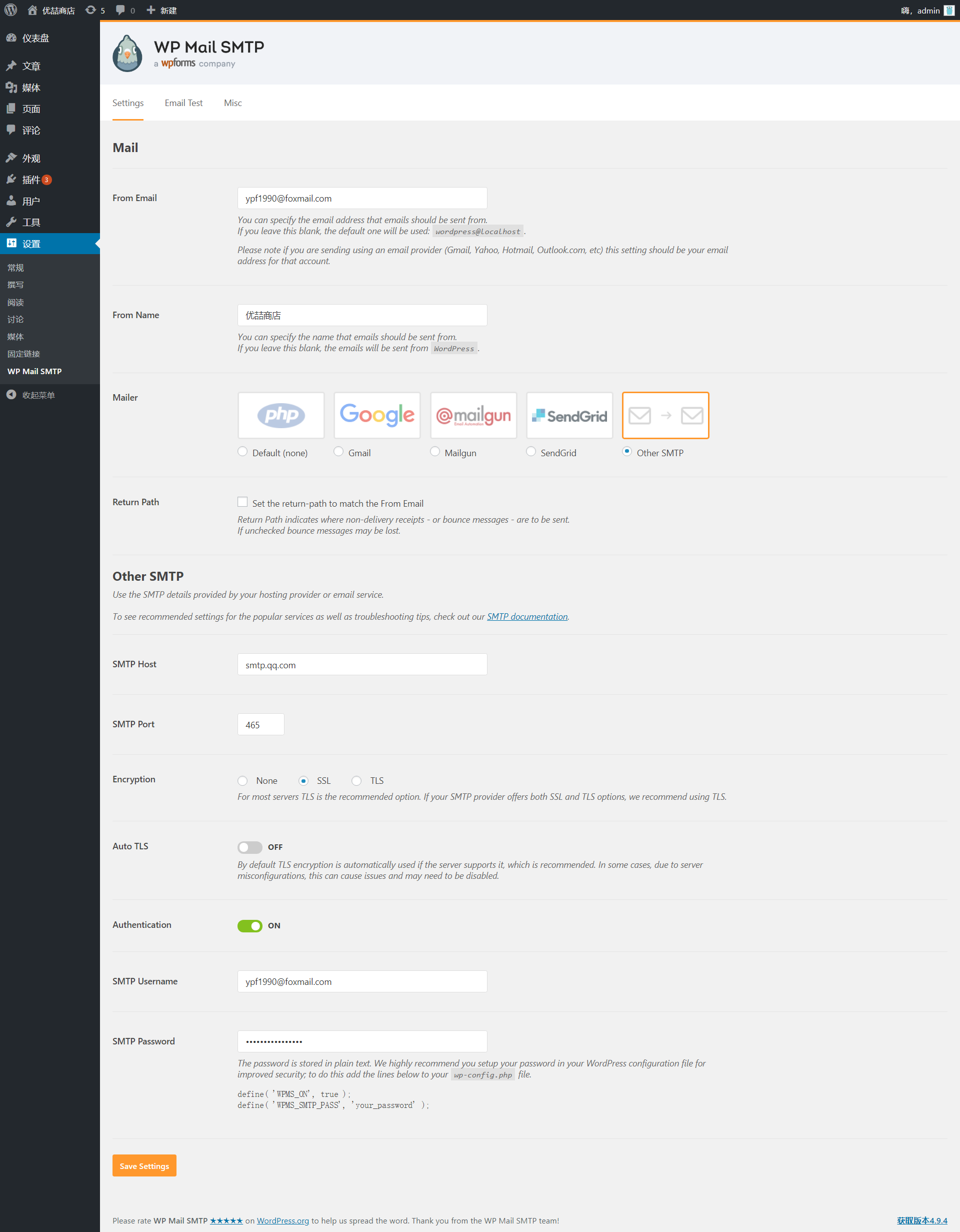960x1232 pixels.
Task: Open the 仪表盘 dashboard icon in sidebar
Action: (x=11, y=38)
